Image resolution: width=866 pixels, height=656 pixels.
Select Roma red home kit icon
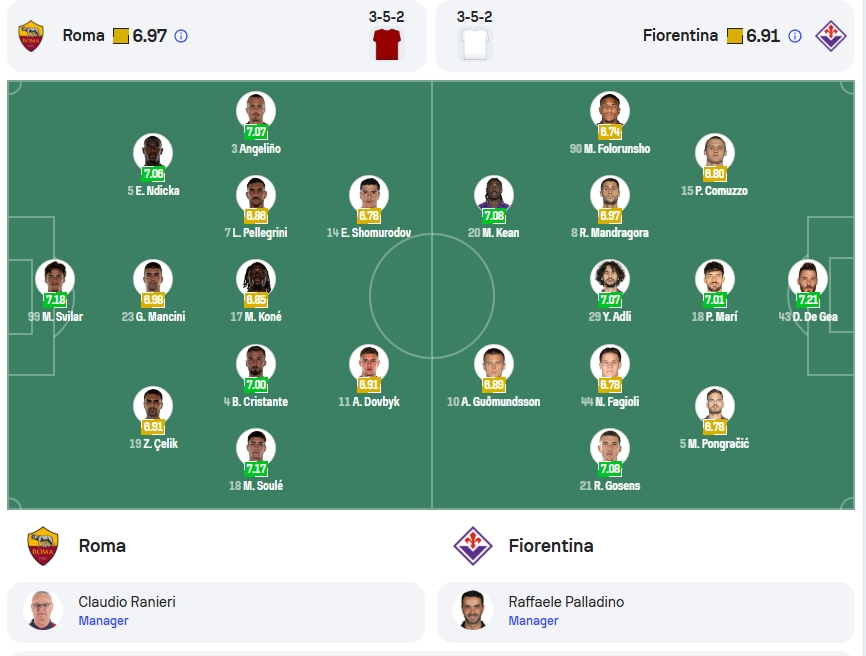pyautogui.click(x=387, y=44)
